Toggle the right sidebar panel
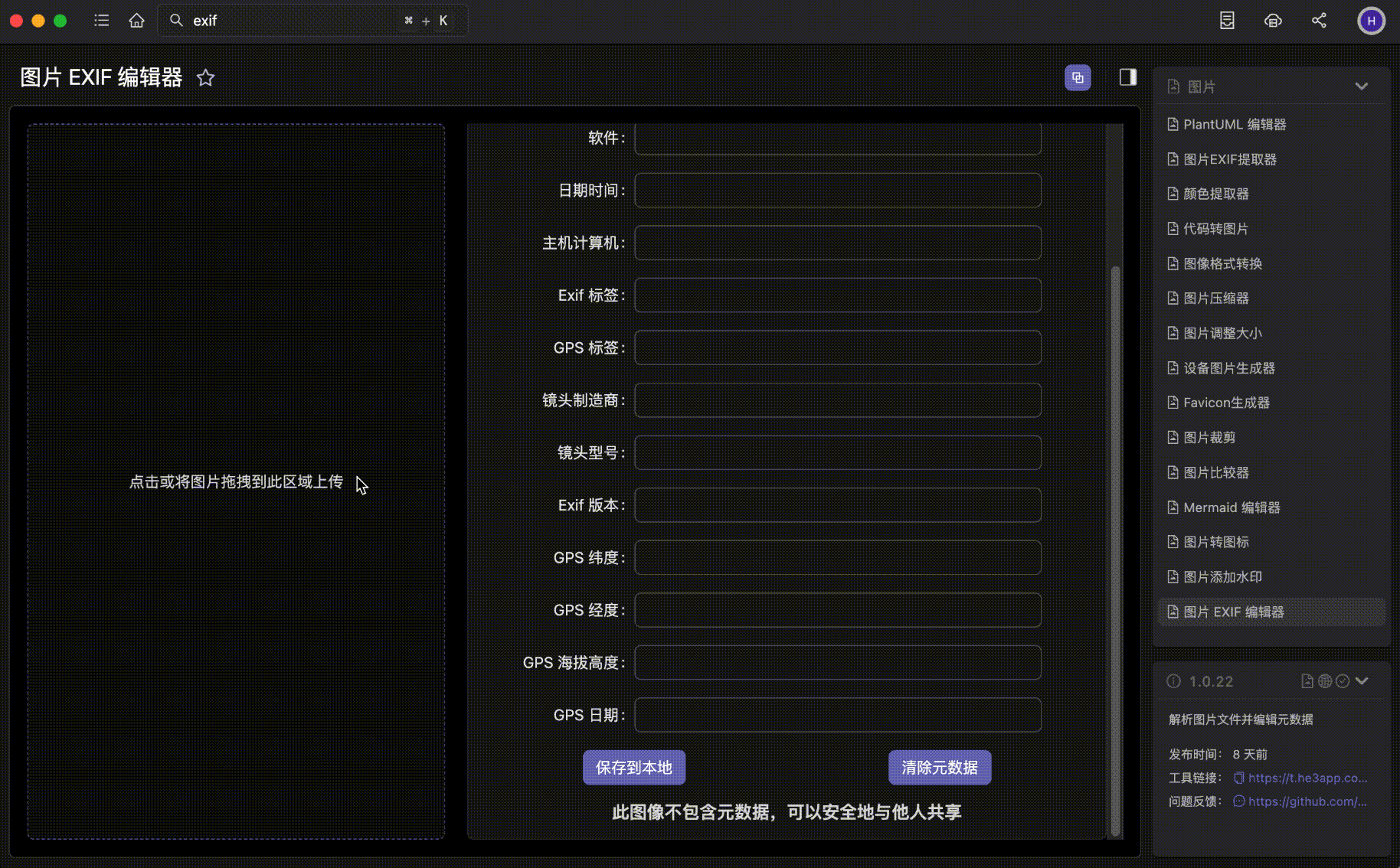 point(1127,77)
